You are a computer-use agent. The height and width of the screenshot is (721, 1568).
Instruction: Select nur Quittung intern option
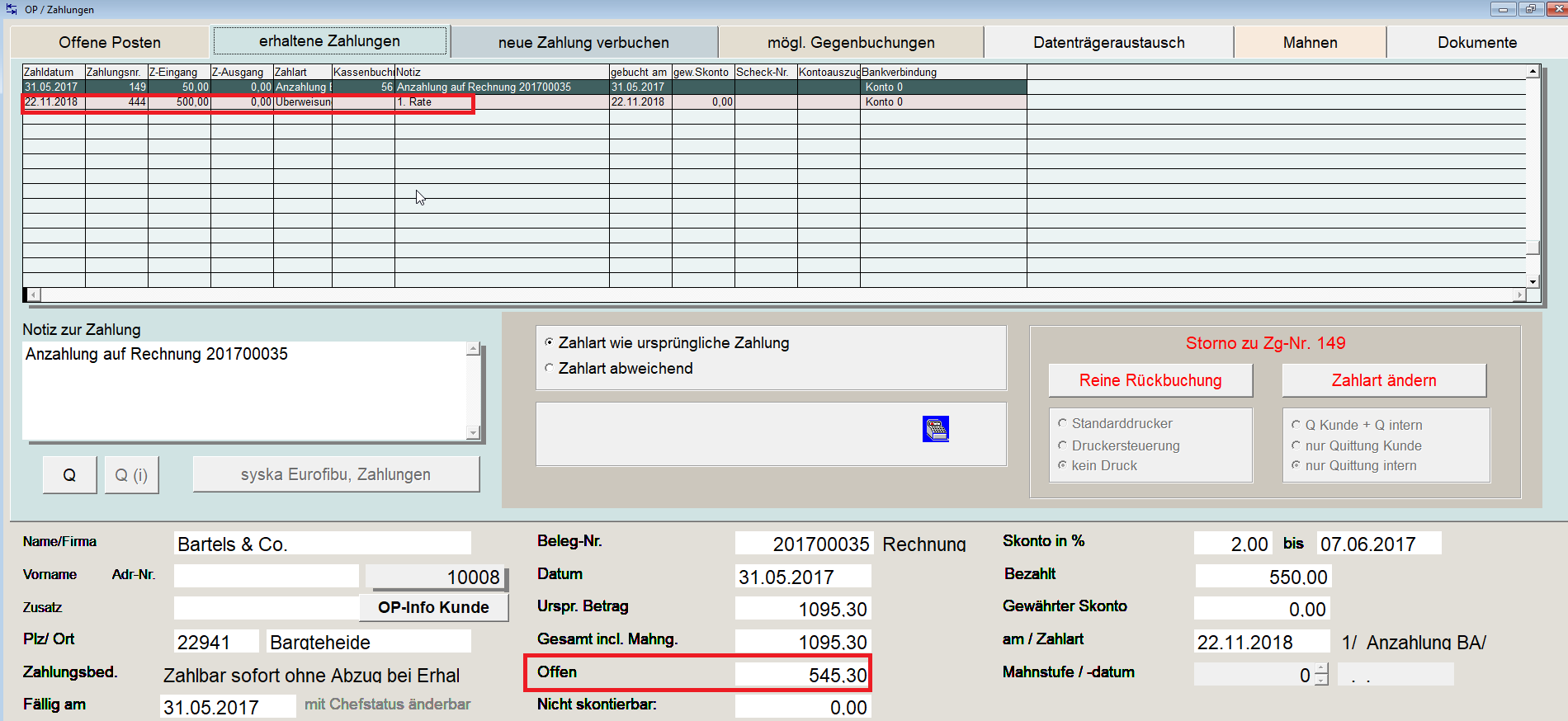pos(1353,465)
